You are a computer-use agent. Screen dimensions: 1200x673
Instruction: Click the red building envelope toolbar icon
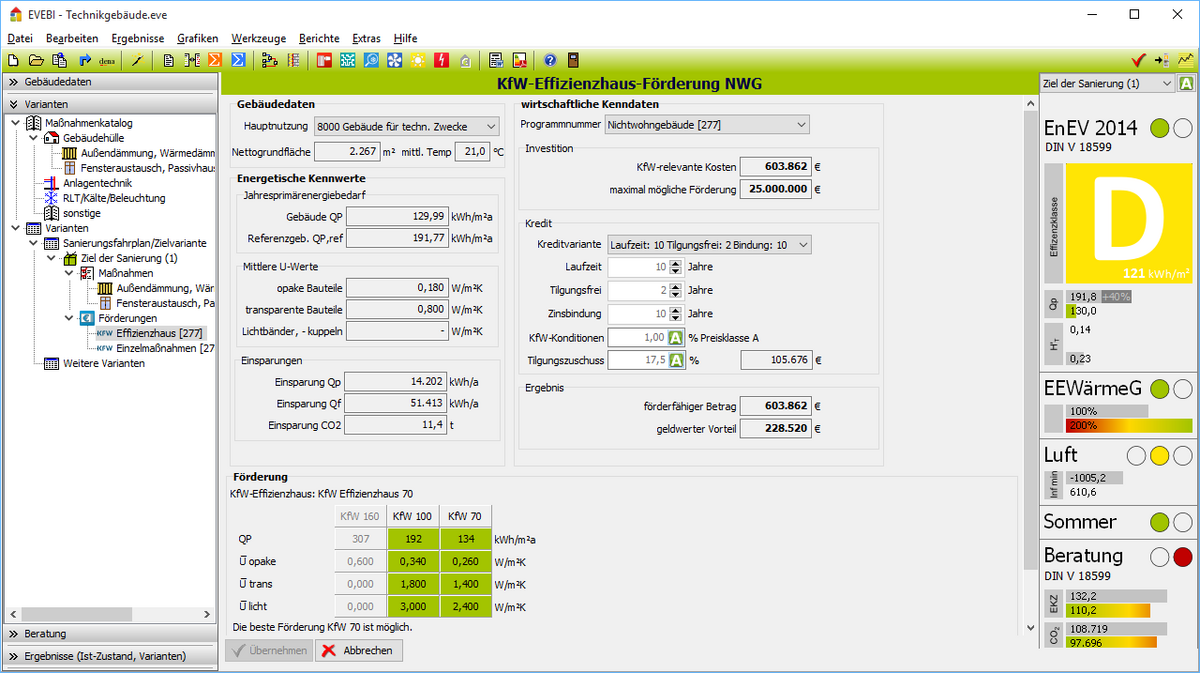click(324, 60)
